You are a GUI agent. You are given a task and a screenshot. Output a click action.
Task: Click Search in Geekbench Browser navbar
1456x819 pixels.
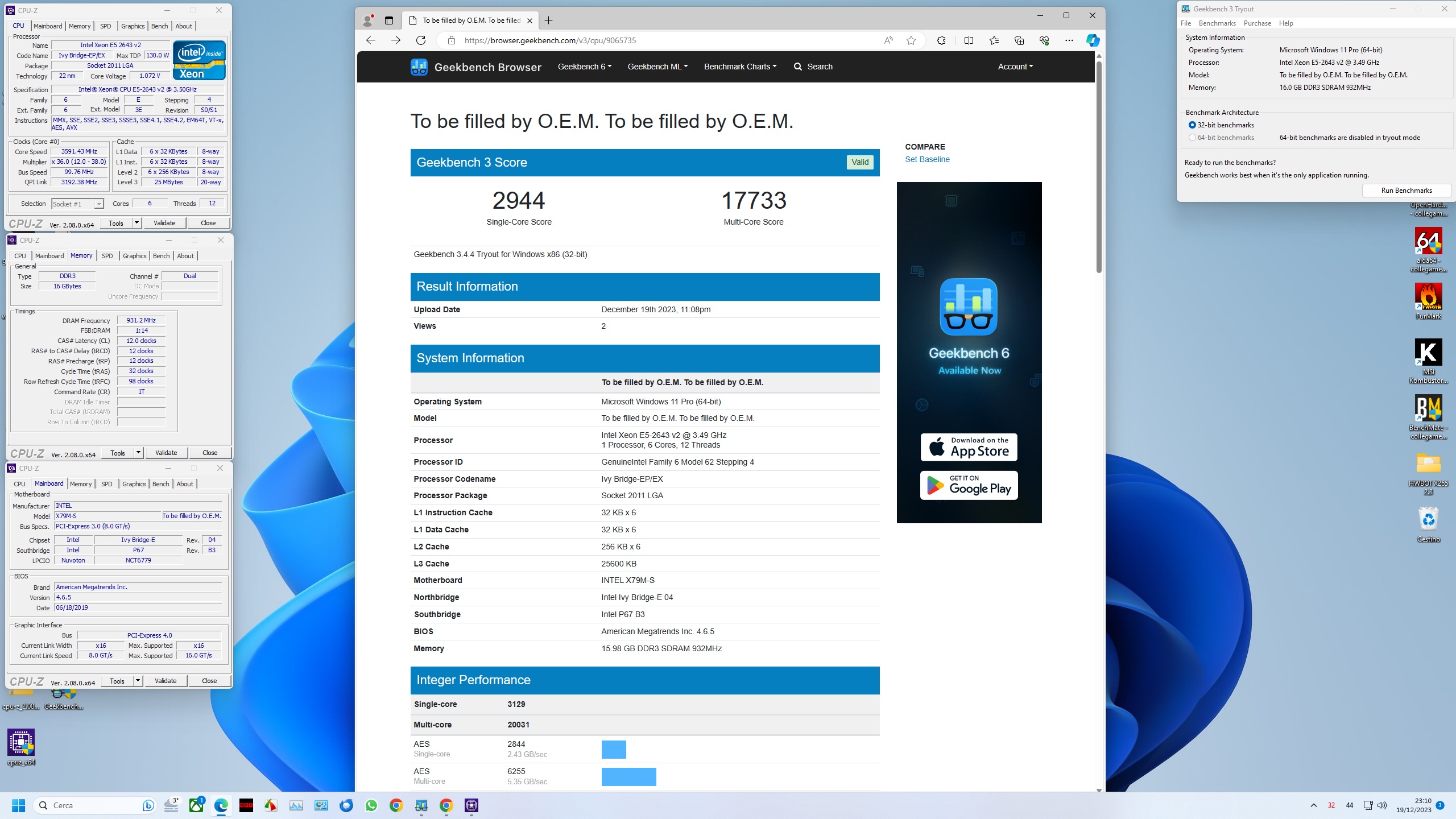[x=813, y=67]
